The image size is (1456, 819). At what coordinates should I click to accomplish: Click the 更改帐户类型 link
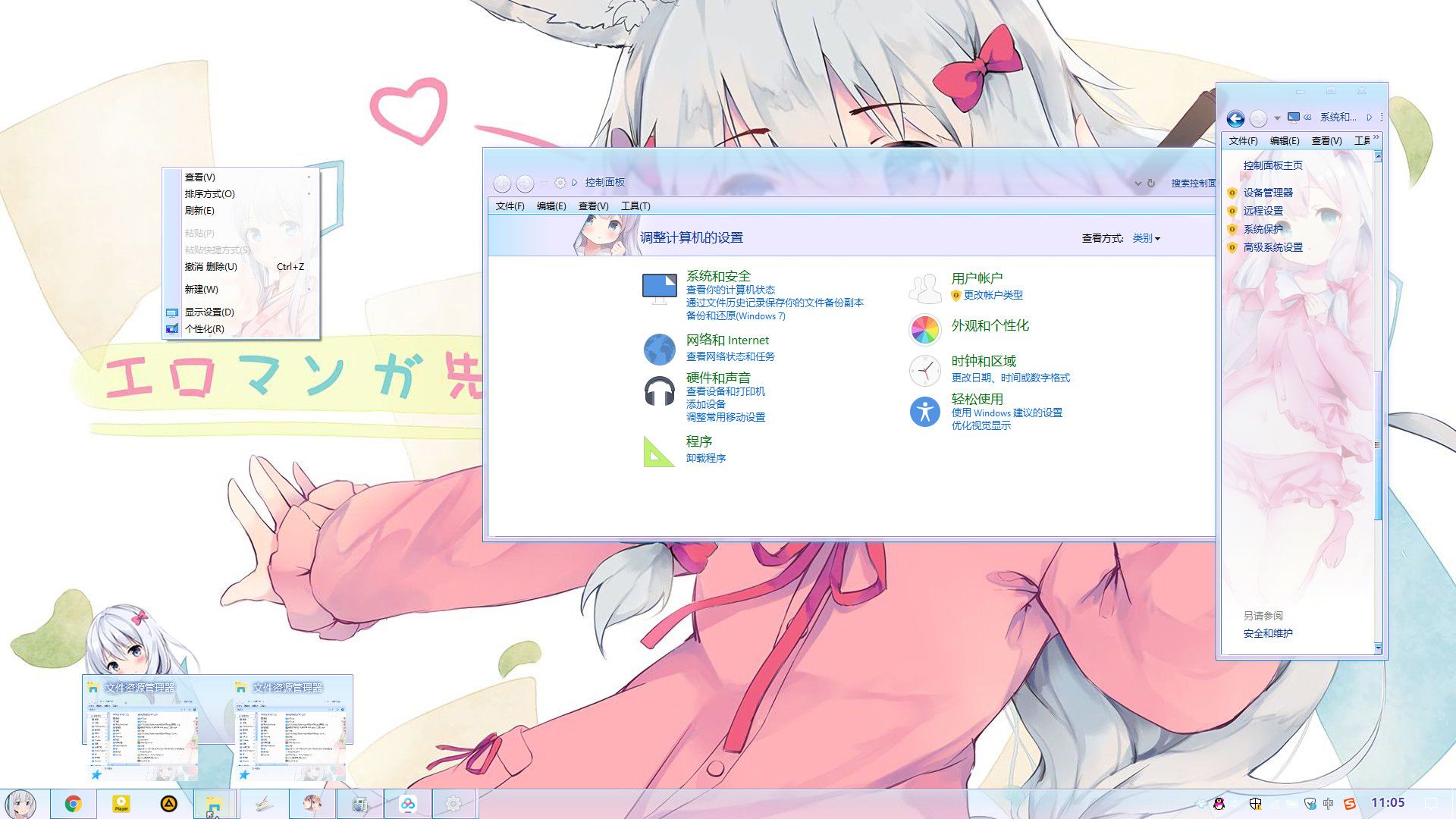point(993,295)
